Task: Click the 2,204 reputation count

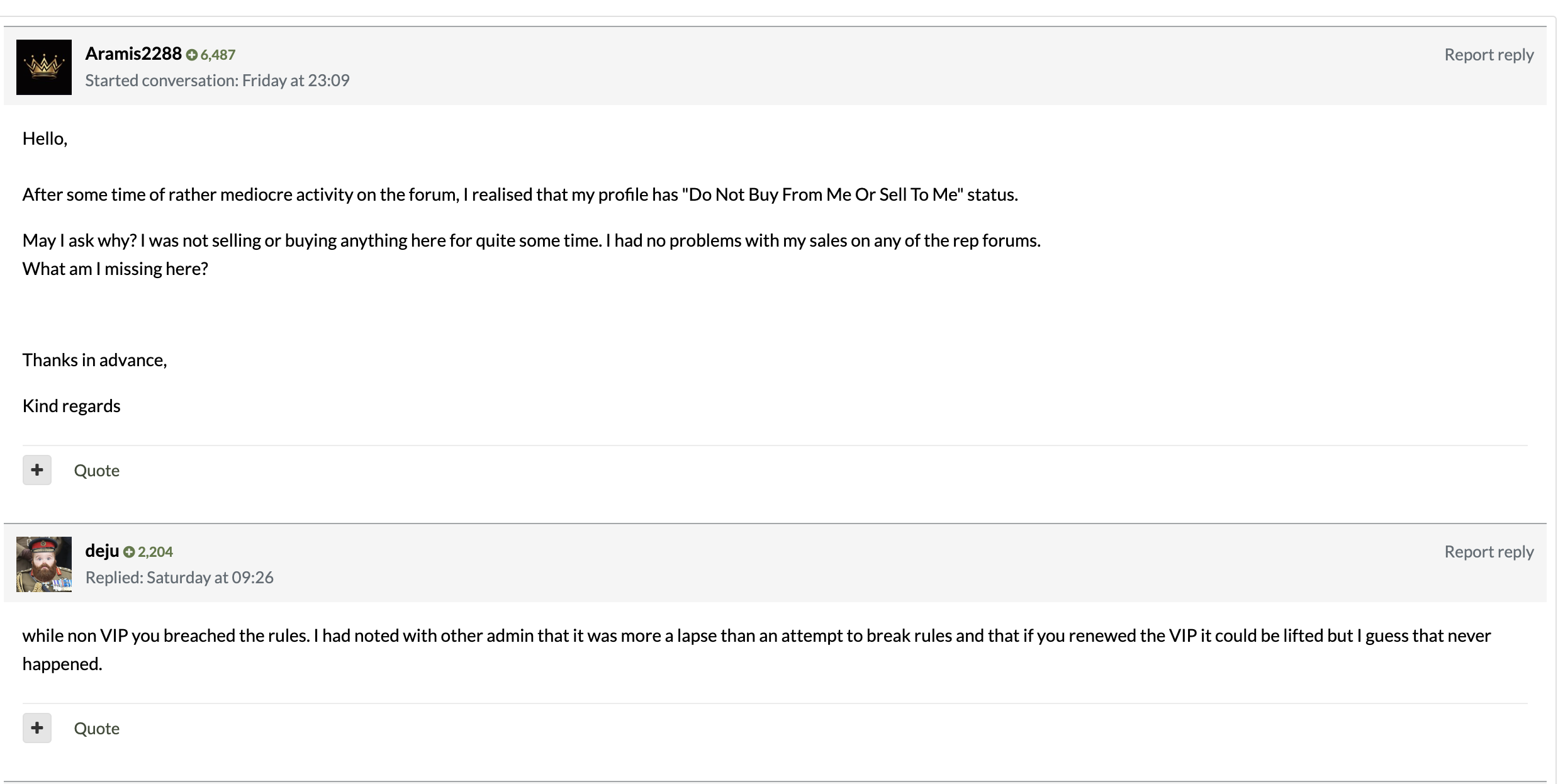Action: [x=155, y=552]
